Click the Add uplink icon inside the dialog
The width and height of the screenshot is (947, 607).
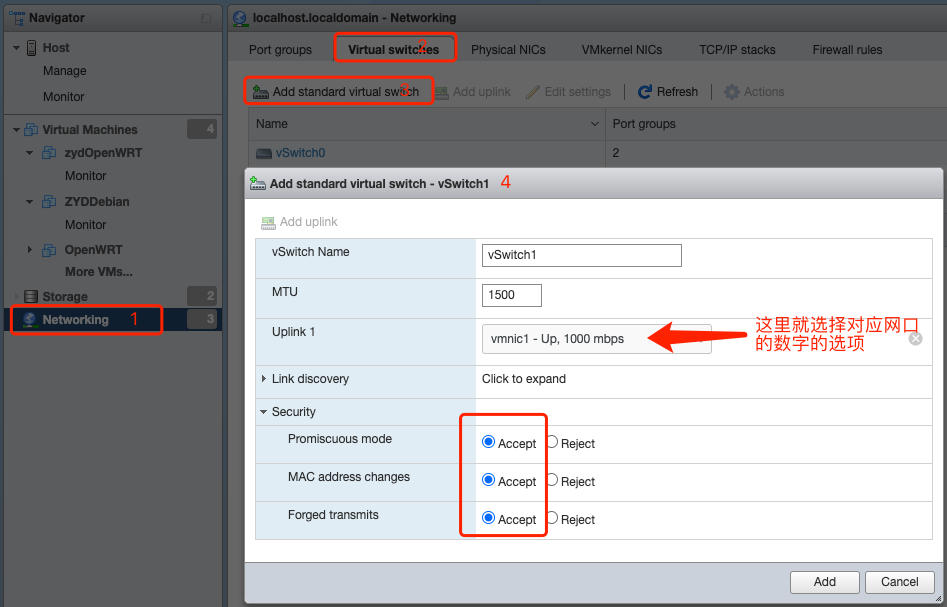click(x=268, y=223)
